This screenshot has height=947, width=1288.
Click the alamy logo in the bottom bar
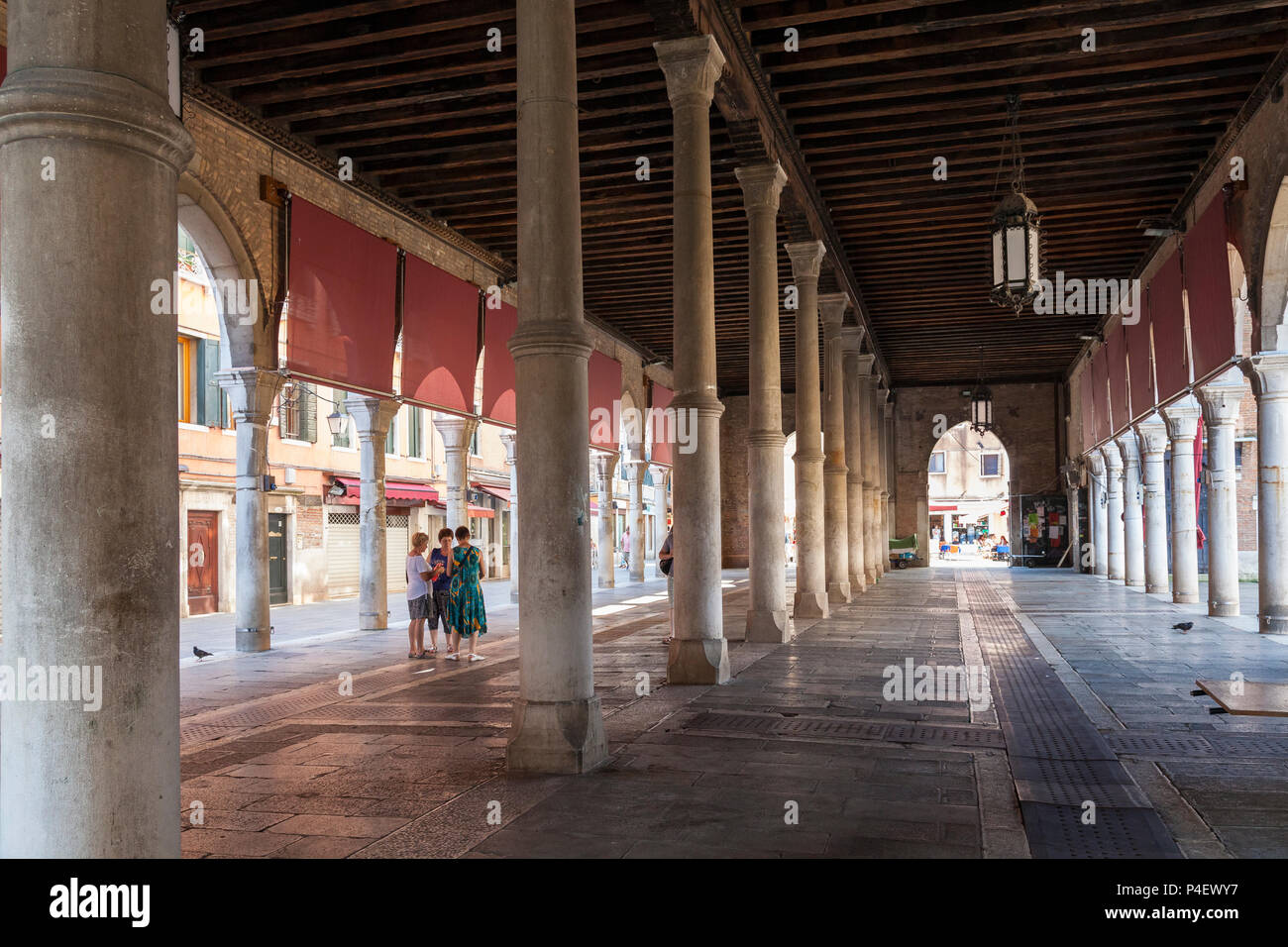point(99,902)
